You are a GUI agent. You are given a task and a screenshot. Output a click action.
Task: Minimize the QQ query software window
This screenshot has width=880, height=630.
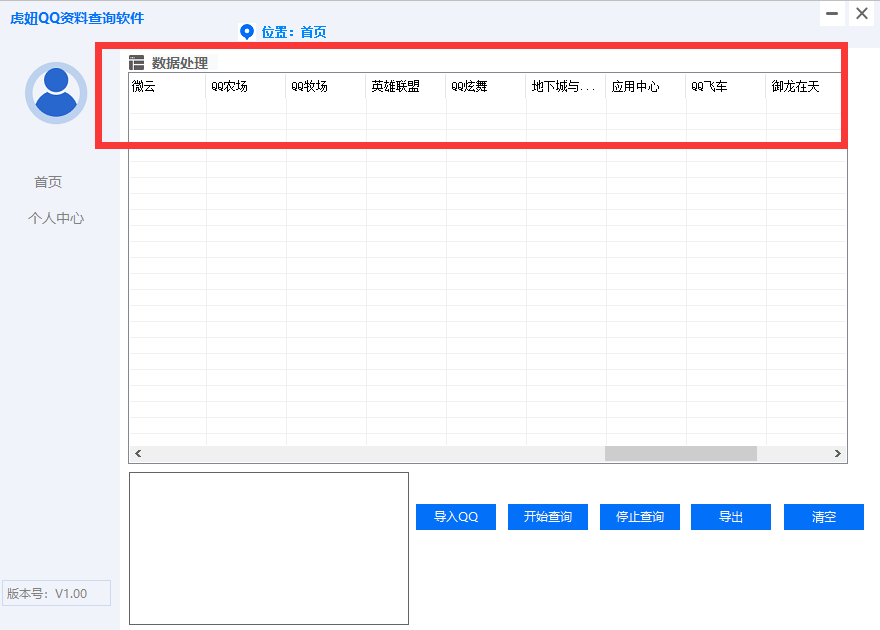point(832,13)
